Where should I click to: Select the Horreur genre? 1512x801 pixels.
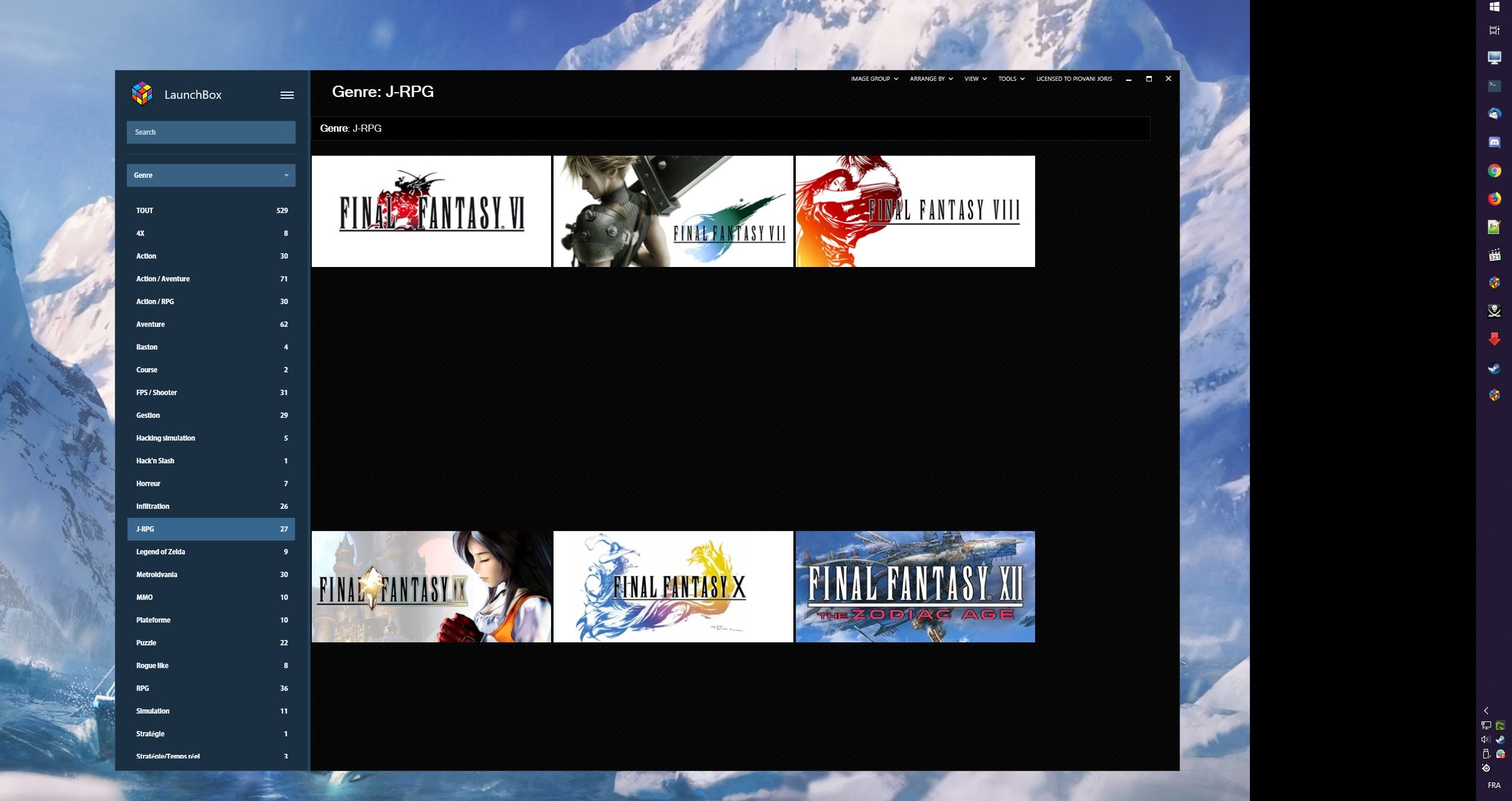point(211,484)
